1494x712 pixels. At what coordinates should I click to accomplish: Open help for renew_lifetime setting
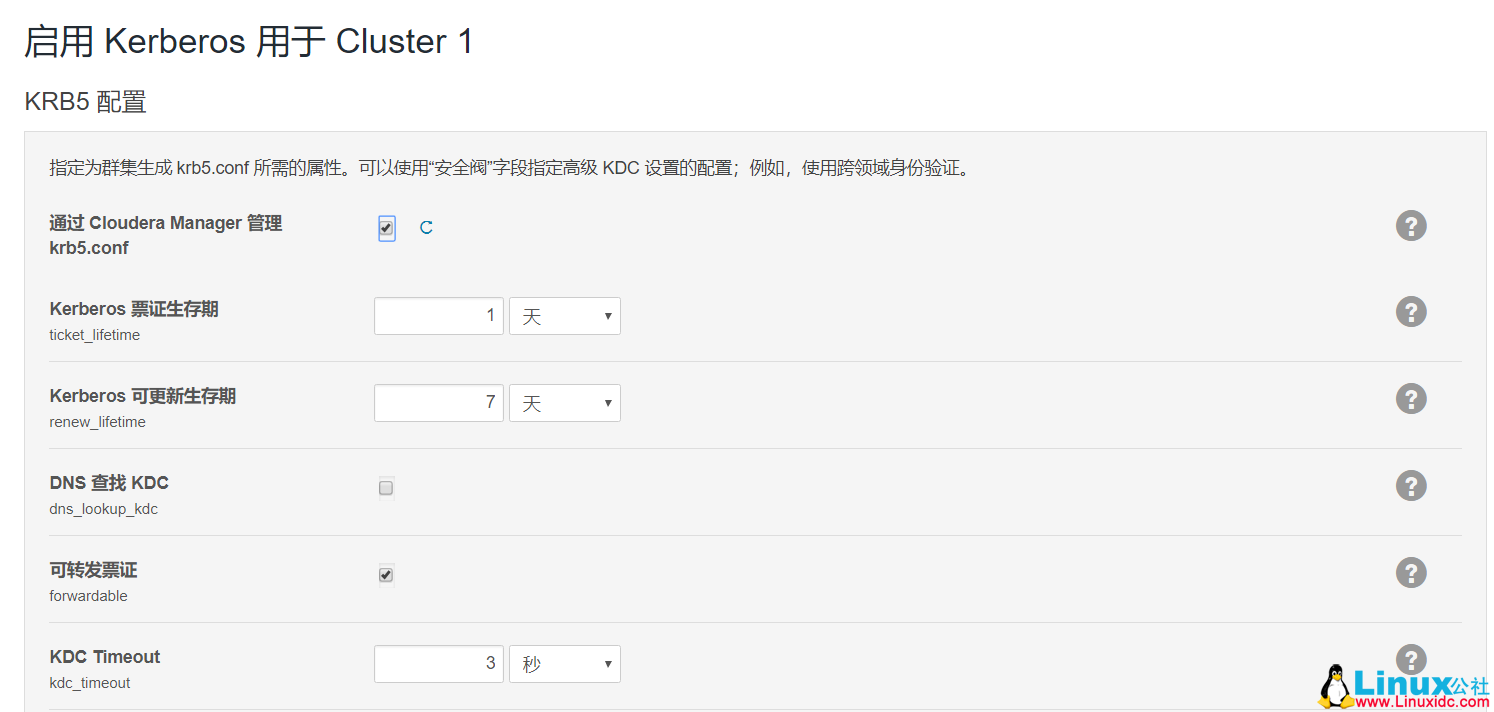pyautogui.click(x=1411, y=398)
